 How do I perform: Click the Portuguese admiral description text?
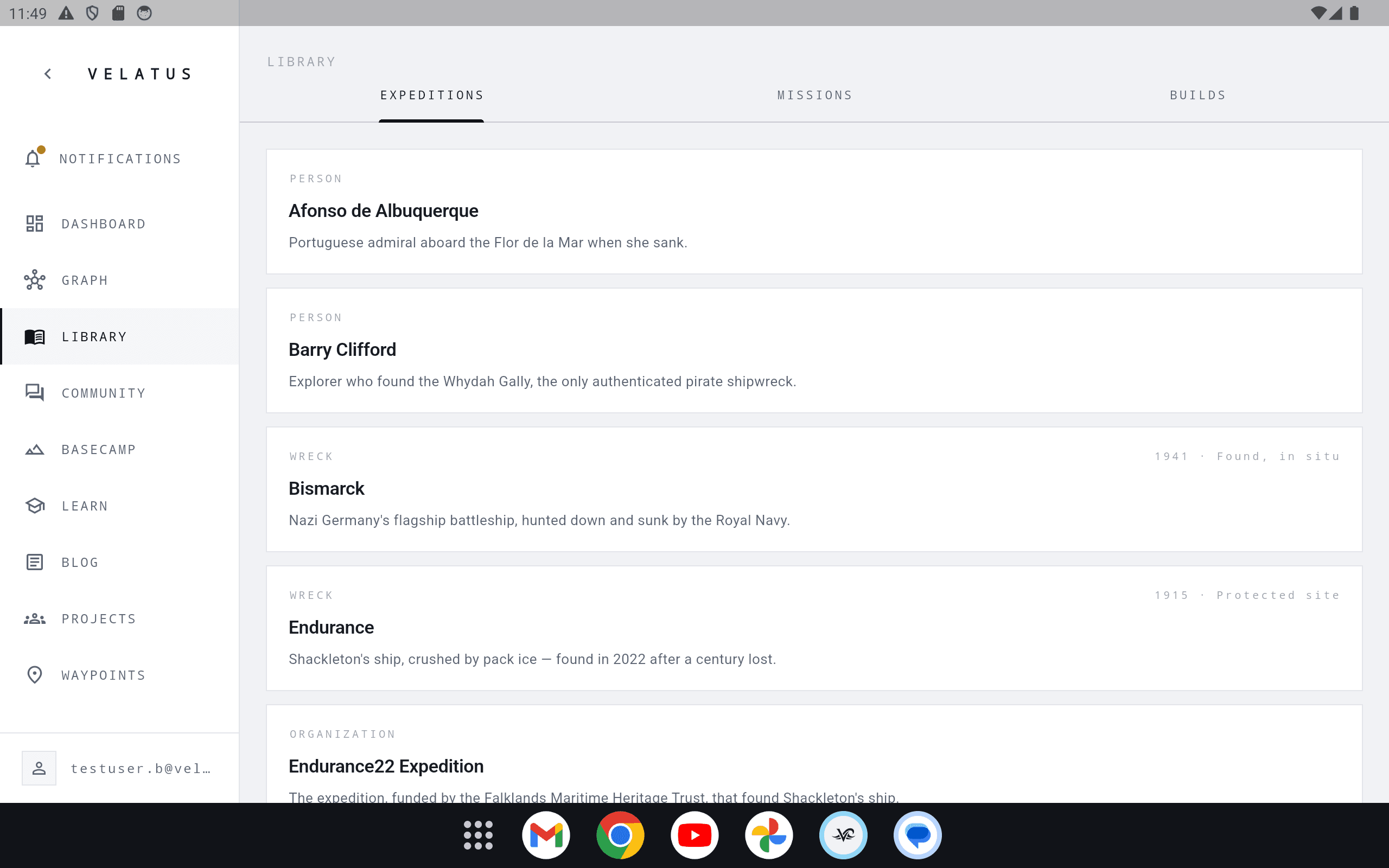point(488,243)
